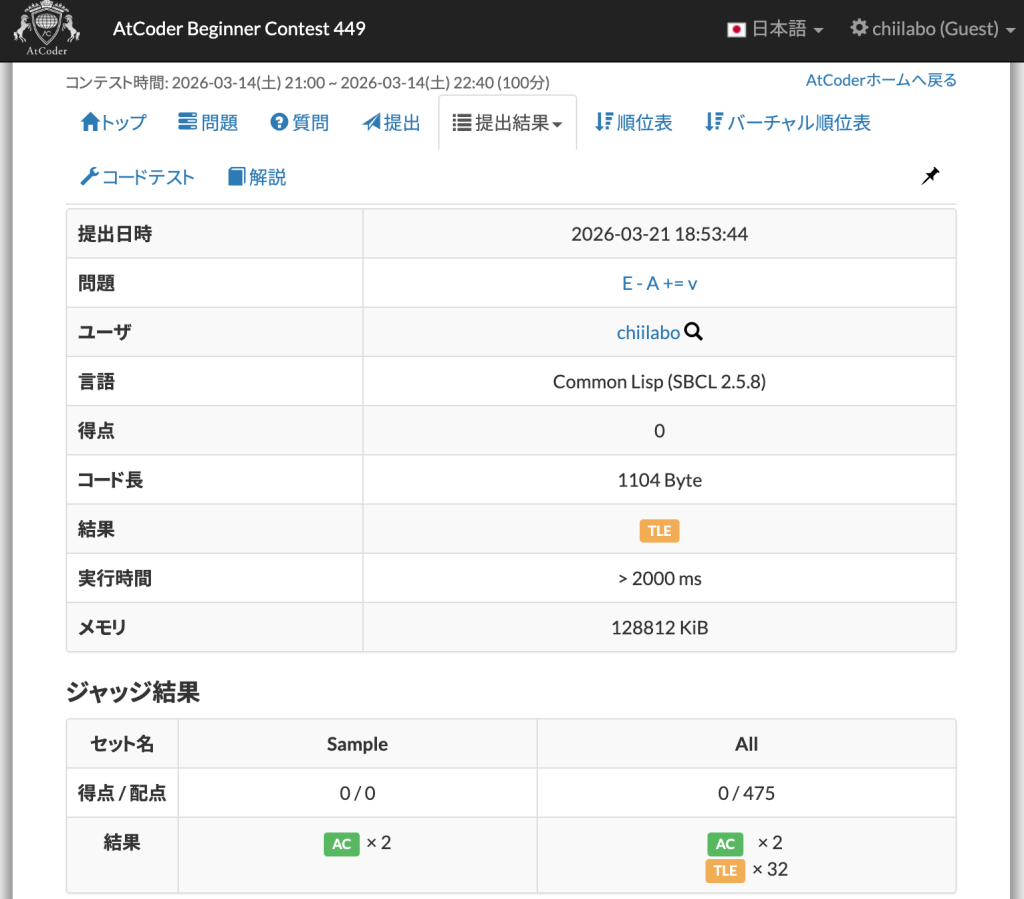Click the green AC badge under All
Viewport: 1024px width, 899px height.
[726, 844]
